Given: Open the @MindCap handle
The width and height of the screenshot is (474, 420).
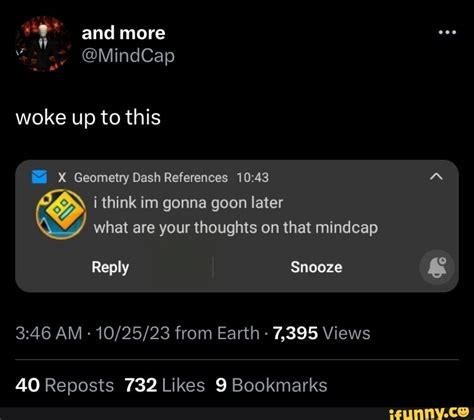Looking at the screenshot, I should point(128,56).
